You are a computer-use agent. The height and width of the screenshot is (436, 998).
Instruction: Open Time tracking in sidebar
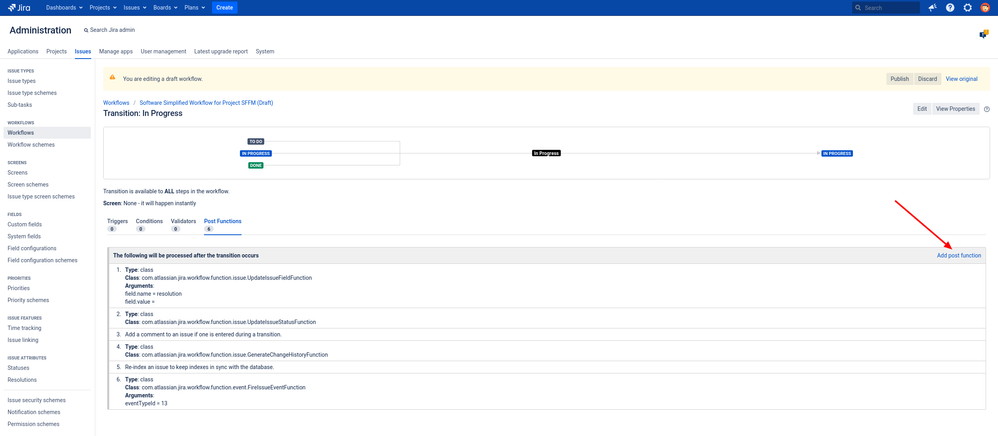point(24,328)
